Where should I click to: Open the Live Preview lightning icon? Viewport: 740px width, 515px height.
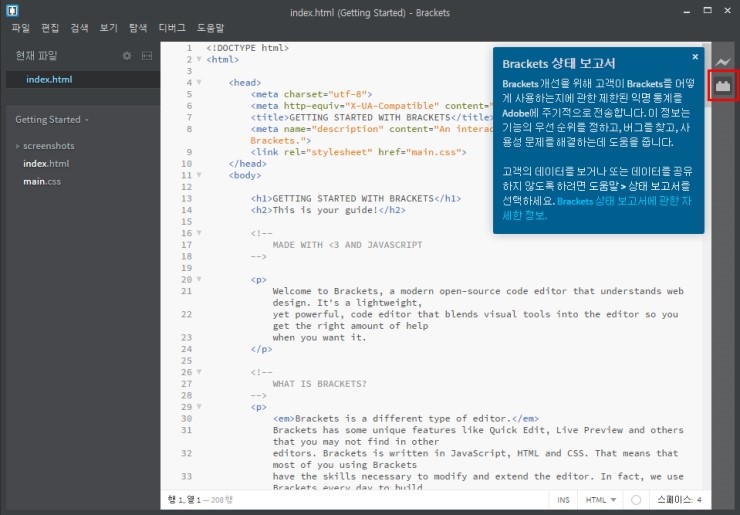(x=723, y=62)
